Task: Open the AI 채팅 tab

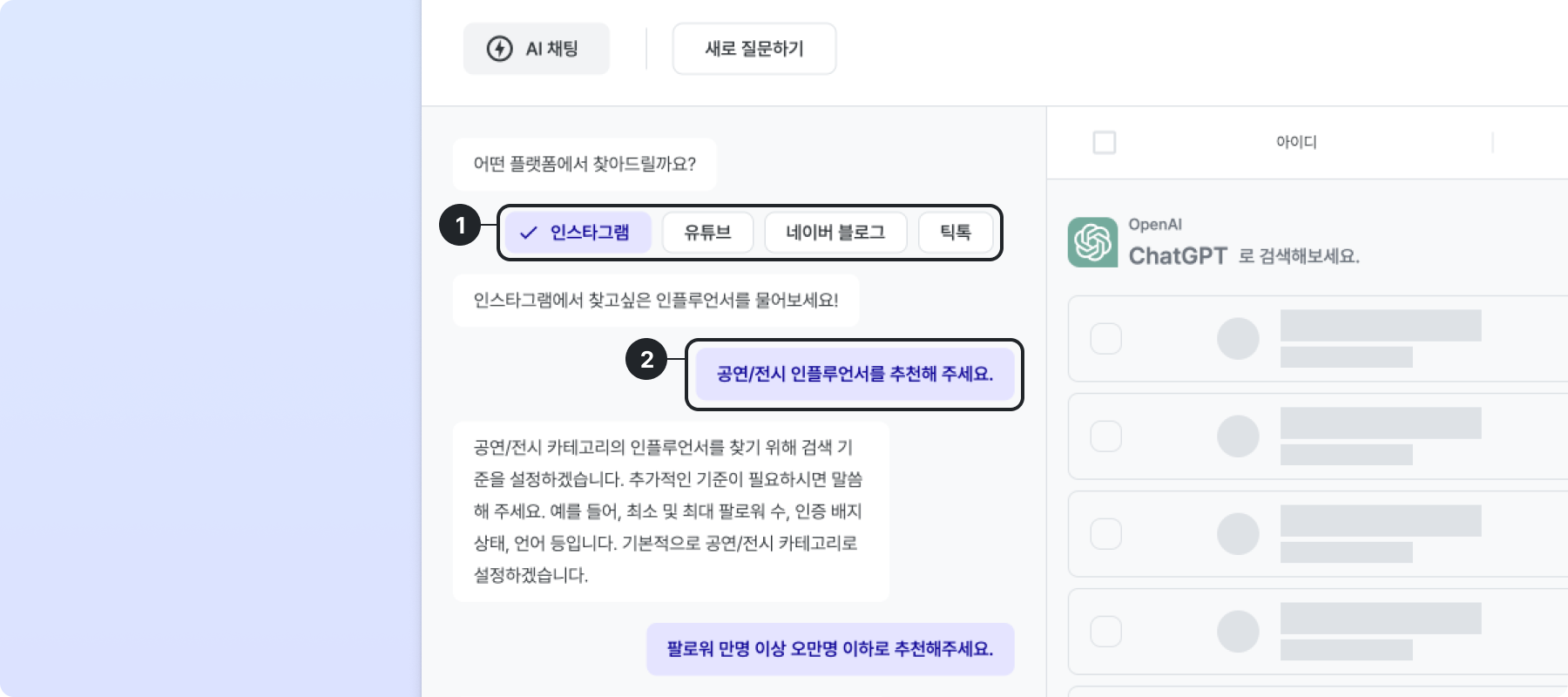Action: pyautogui.click(x=537, y=49)
